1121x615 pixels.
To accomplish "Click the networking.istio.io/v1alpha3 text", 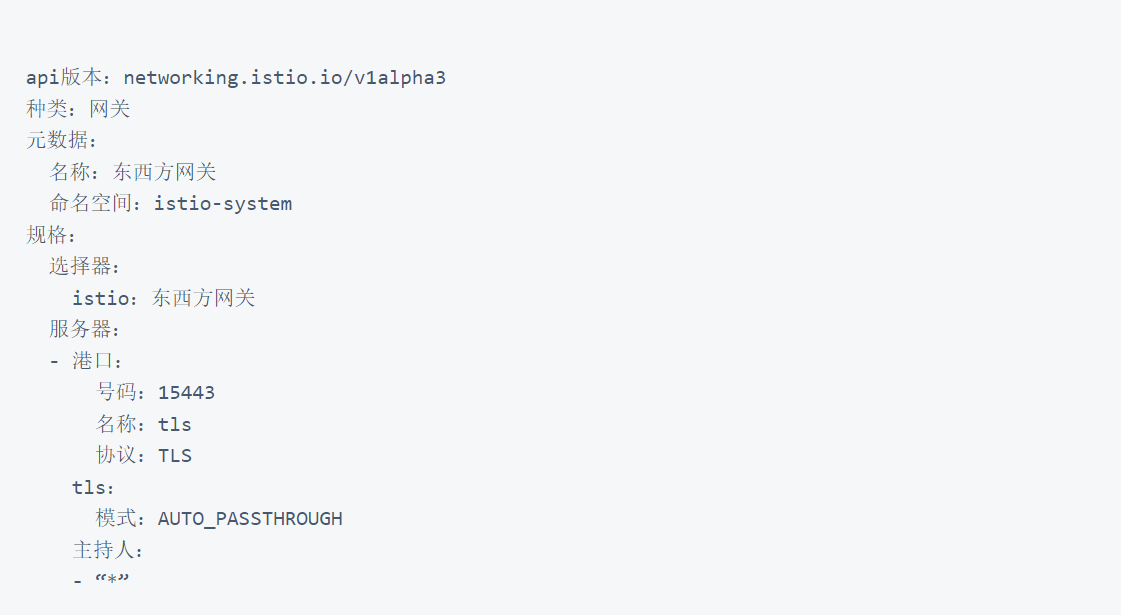I will pyautogui.click(x=284, y=78).
